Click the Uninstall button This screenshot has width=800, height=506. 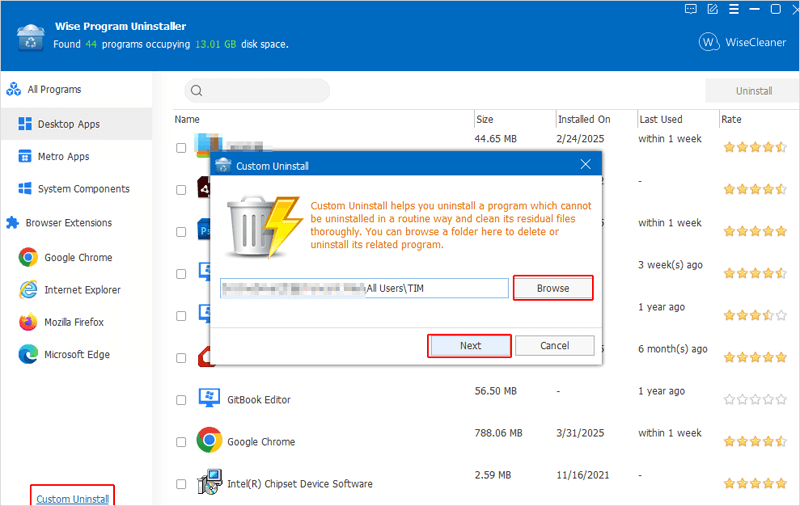pos(753,91)
